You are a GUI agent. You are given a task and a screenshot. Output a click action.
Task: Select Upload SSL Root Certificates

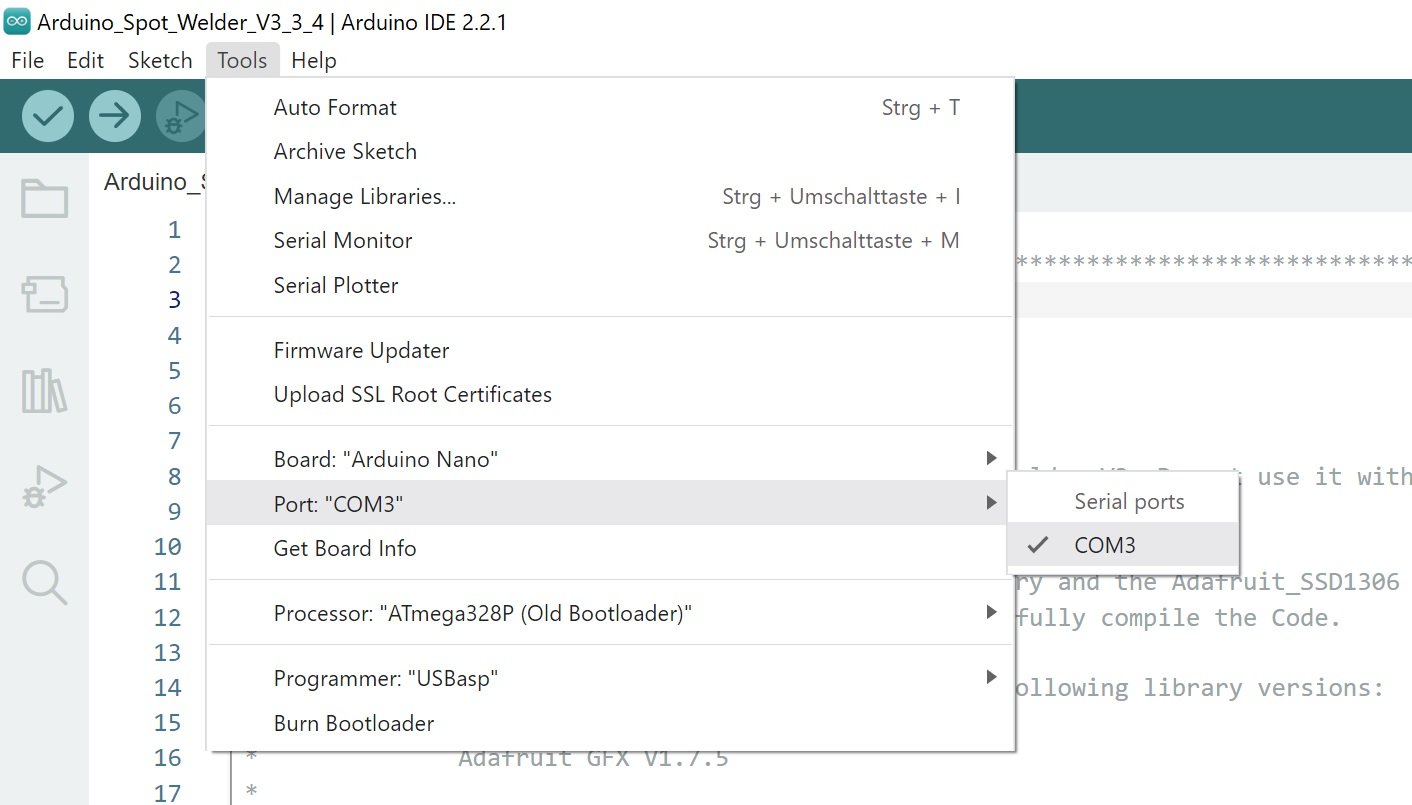click(x=610, y=395)
